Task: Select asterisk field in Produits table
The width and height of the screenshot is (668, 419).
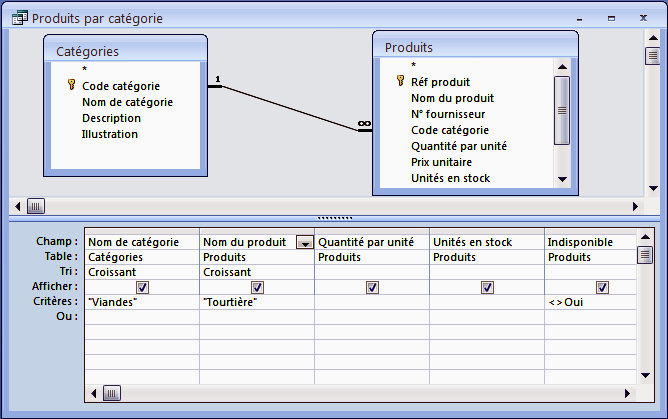Action: click(413, 65)
